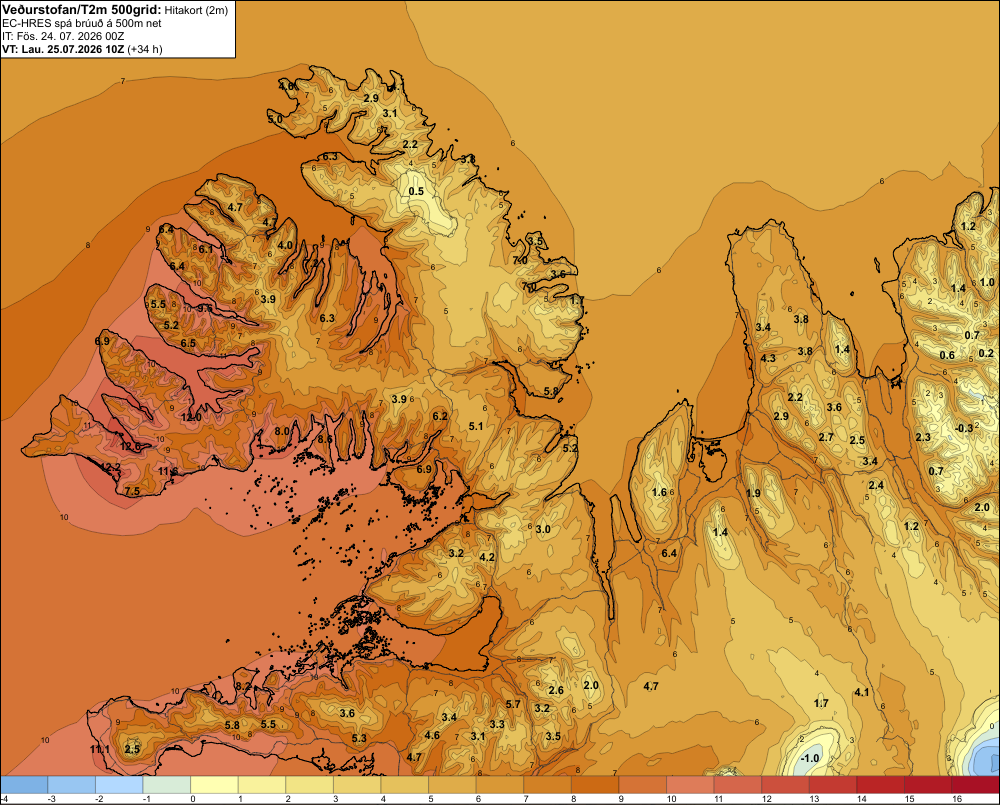Pick the blue swatch between -4 and -3
The height and width of the screenshot is (805, 1000).
(x=24, y=785)
